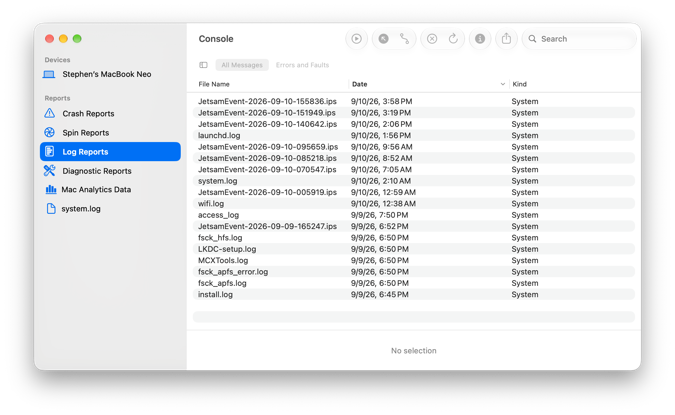Click the Log Reports document icon

50,152
